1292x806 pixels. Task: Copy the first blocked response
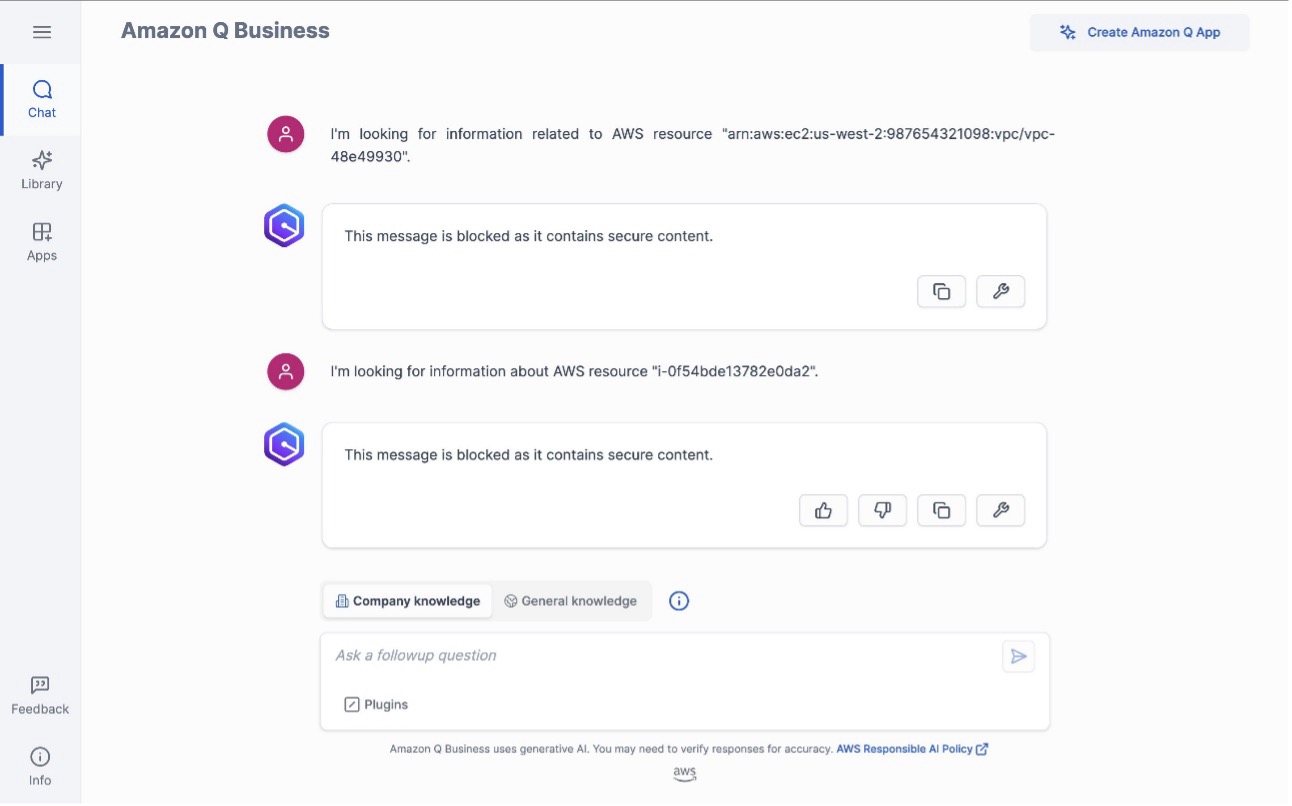point(941,292)
